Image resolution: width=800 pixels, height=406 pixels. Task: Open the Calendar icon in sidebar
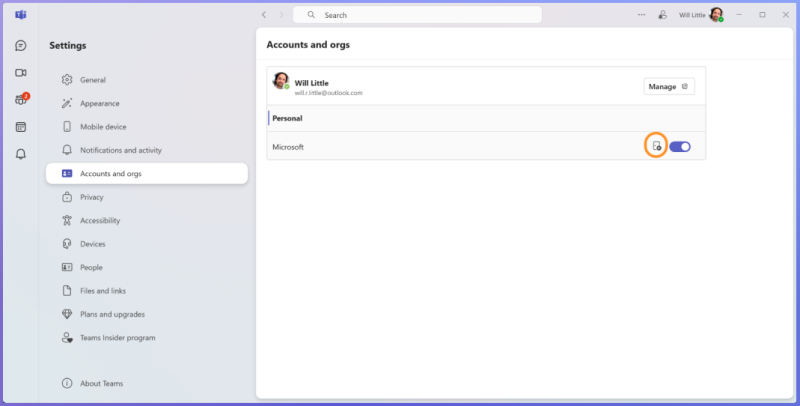tap(20, 127)
